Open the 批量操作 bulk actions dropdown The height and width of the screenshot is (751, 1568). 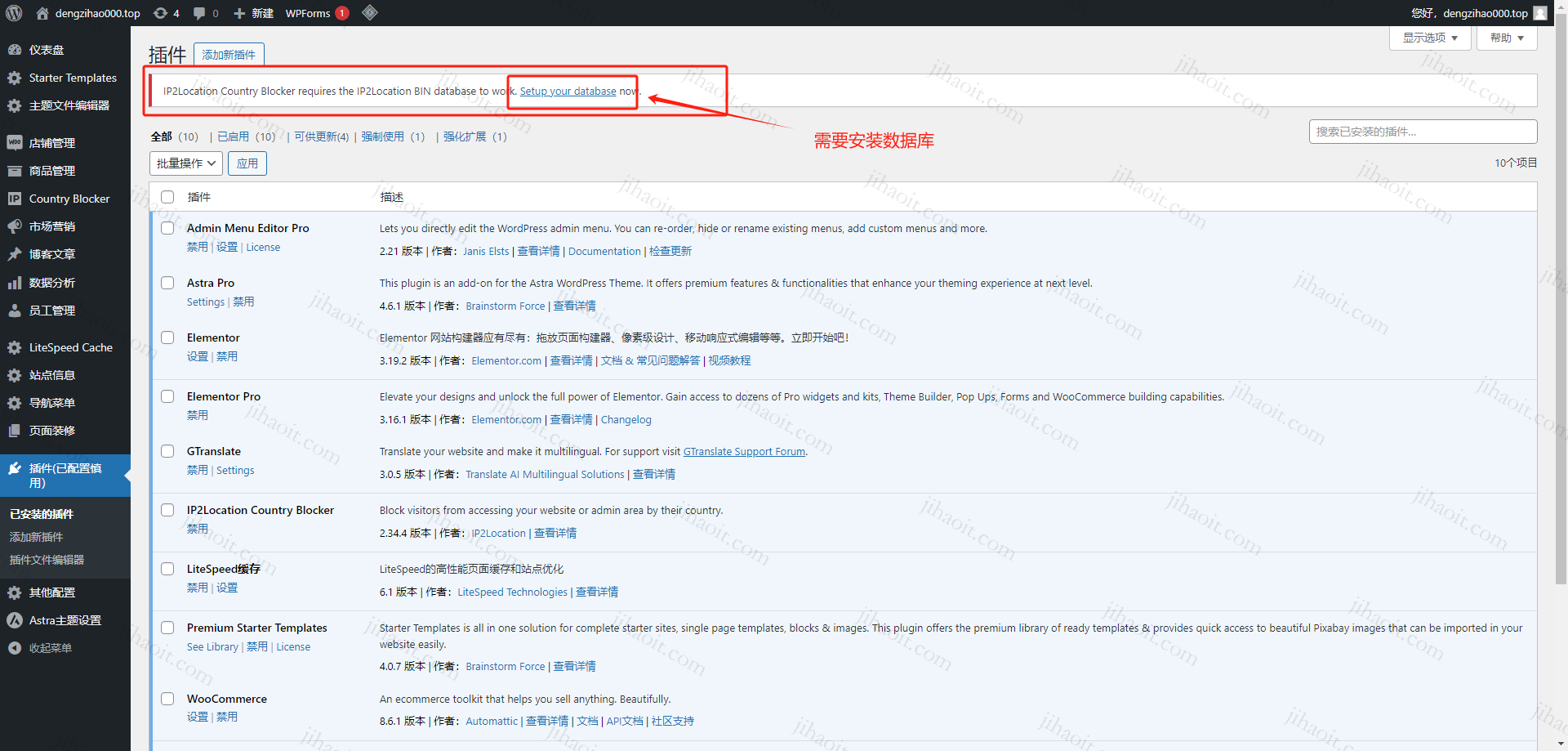coord(186,163)
